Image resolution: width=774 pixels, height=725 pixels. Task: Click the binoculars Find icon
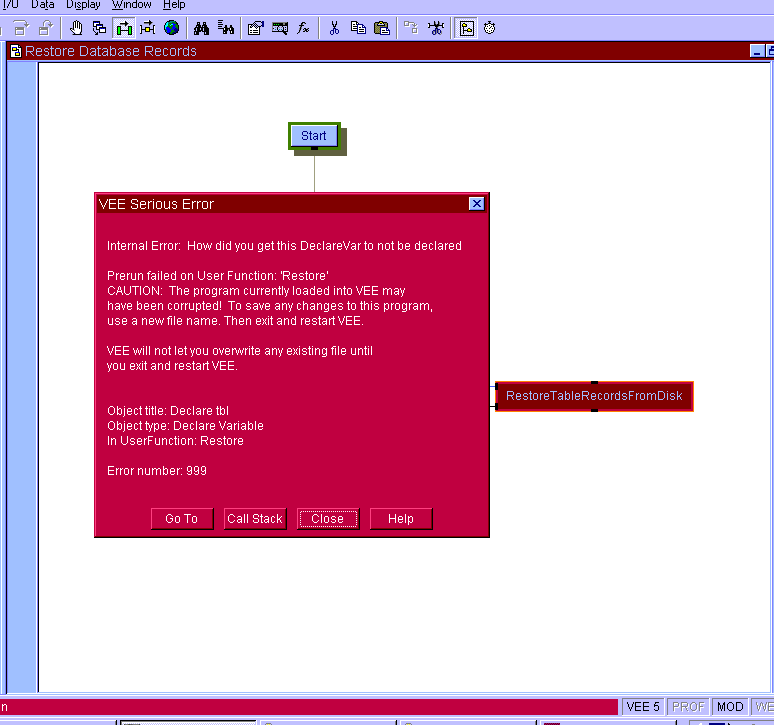tap(201, 28)
